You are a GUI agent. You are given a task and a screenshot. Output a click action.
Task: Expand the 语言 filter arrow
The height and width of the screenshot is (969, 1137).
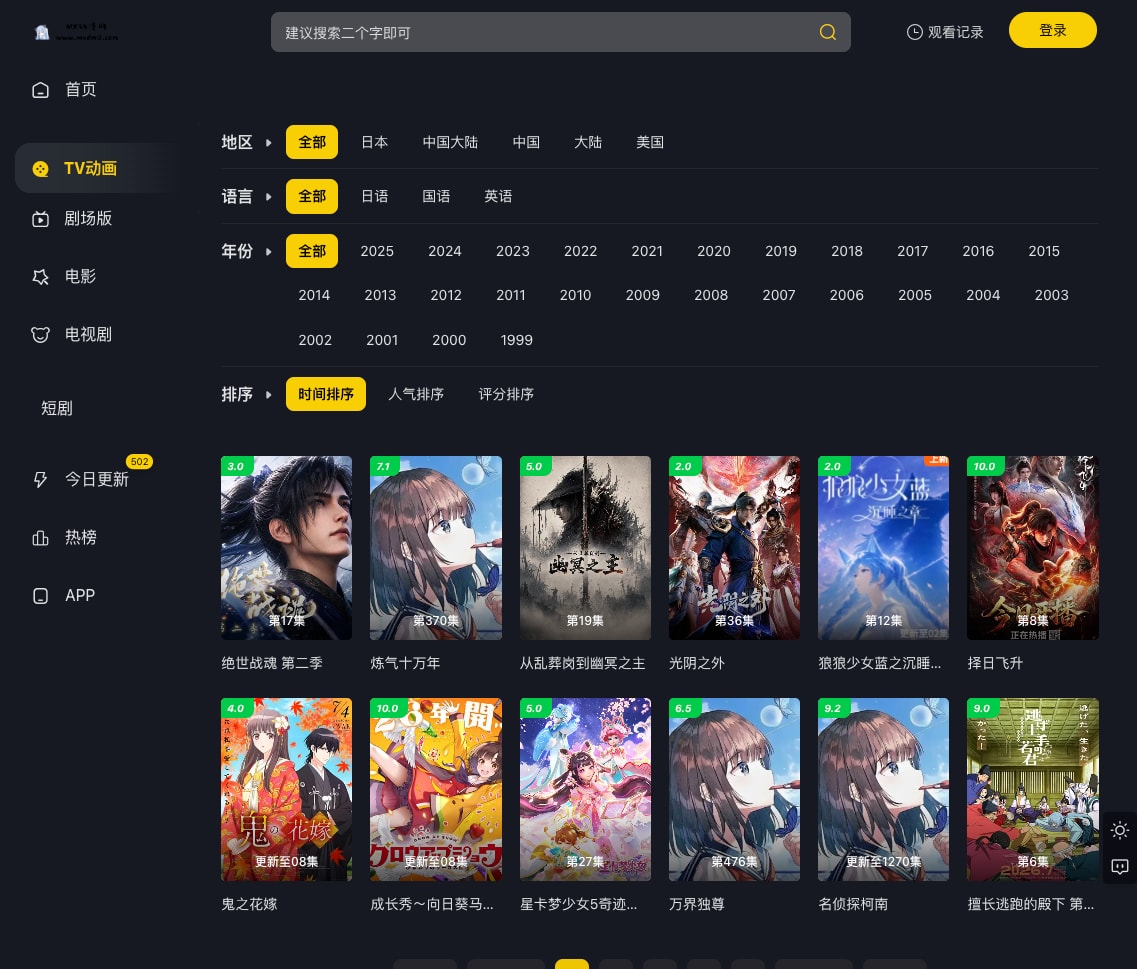click(x=268, y=197)
